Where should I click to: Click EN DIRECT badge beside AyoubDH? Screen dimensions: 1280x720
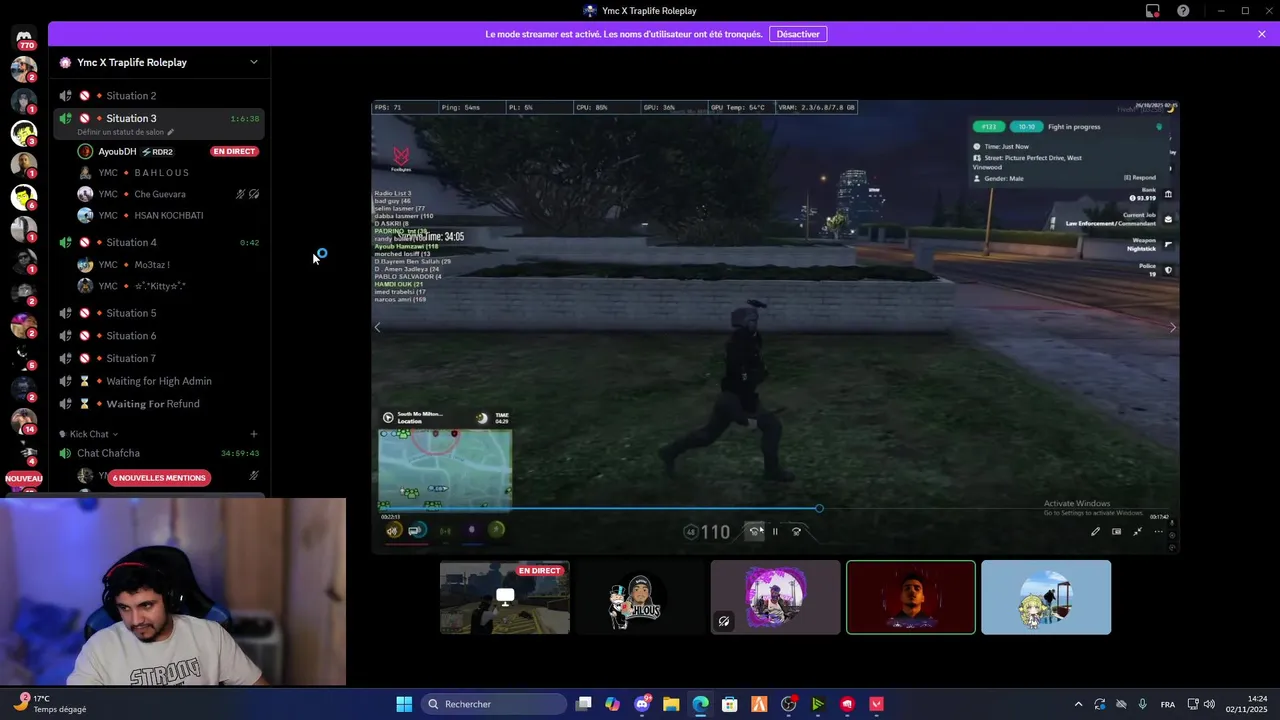tap(234, 151)
